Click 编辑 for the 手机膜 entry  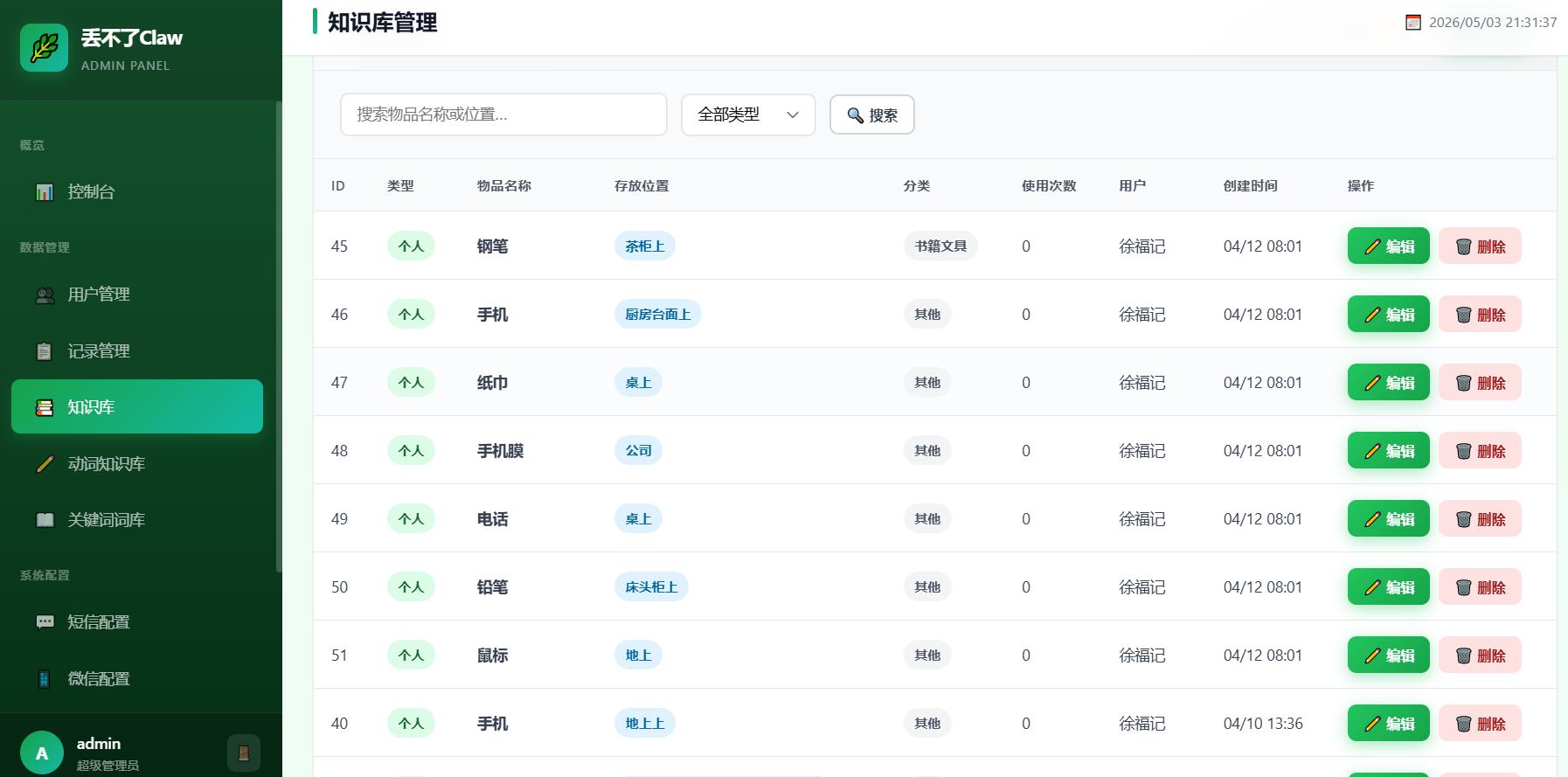tap(1388, 450)
